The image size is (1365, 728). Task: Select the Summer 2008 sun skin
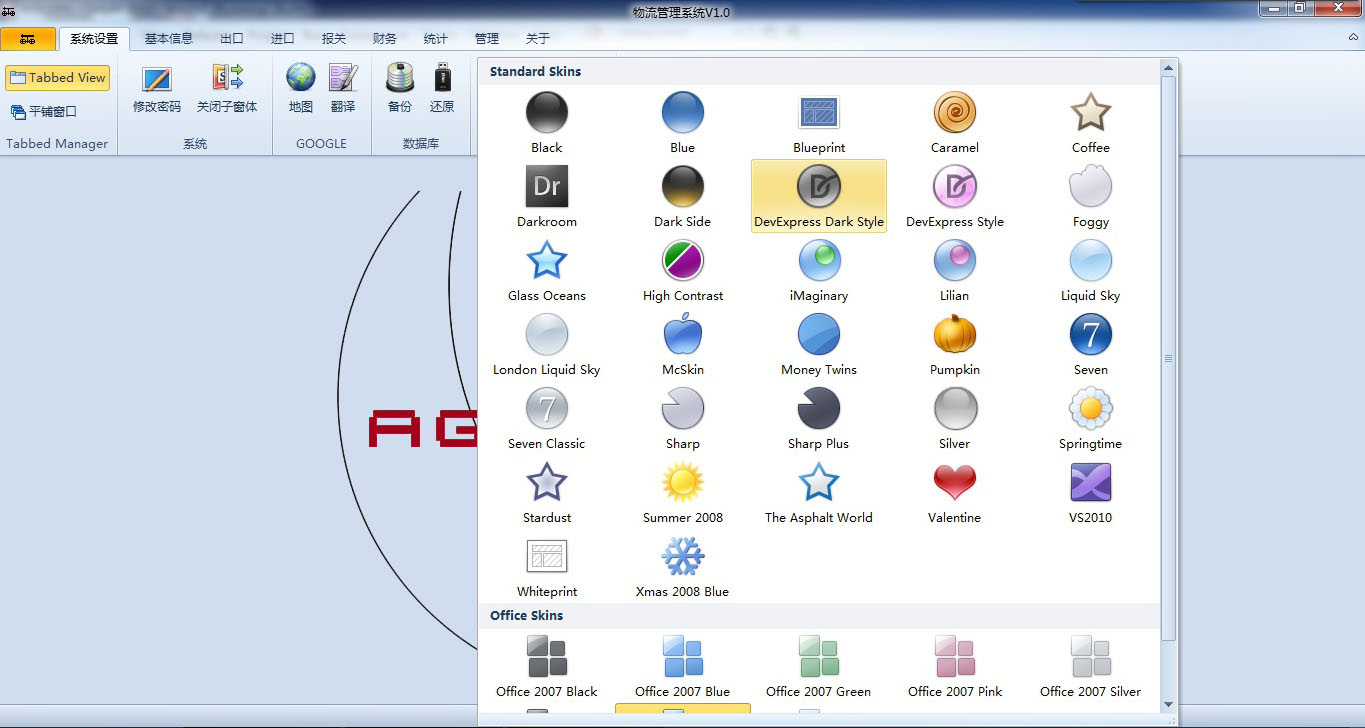click(682, 483)
